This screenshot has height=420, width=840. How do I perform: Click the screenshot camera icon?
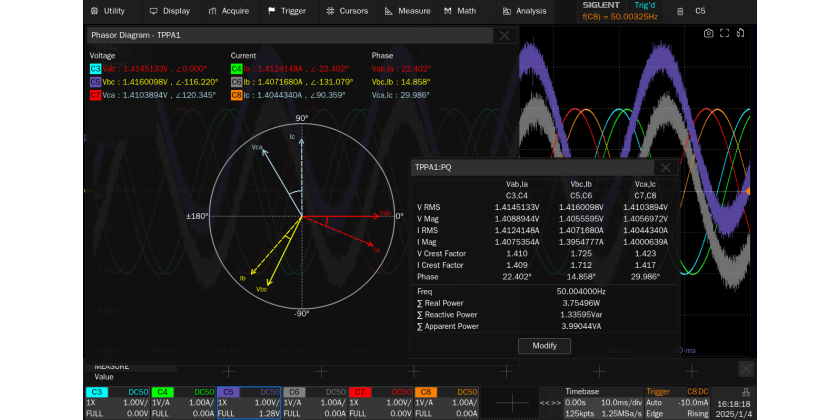click(x=708, y=33)
